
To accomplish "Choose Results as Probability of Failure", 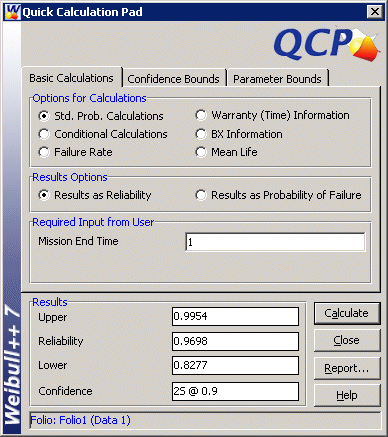I will pos(278,195).
